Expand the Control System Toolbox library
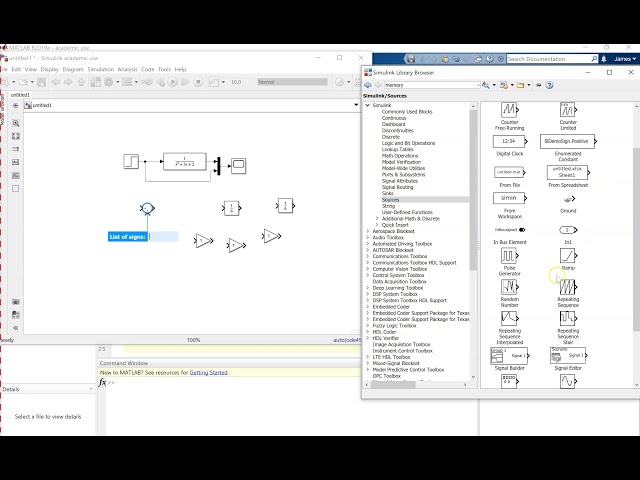The image size is (640, 480). pyautogui.click(x=368, y=276)
